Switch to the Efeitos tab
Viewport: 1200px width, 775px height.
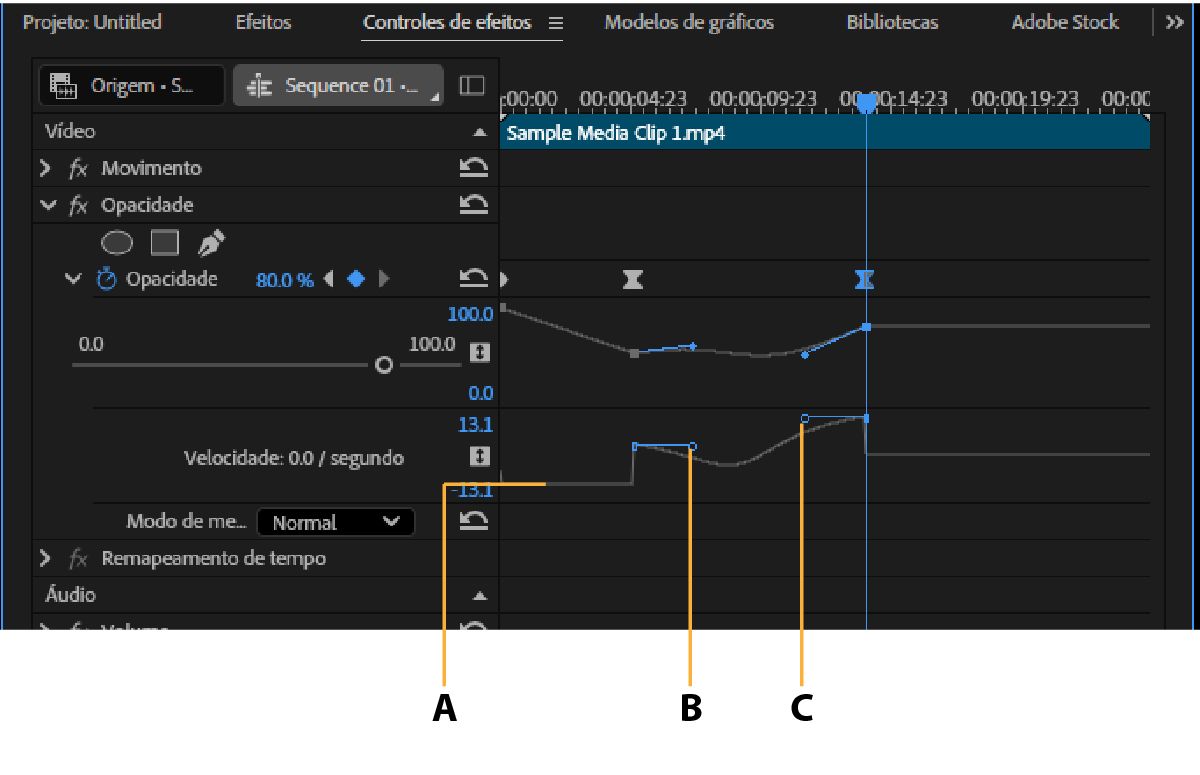point(263,22)
